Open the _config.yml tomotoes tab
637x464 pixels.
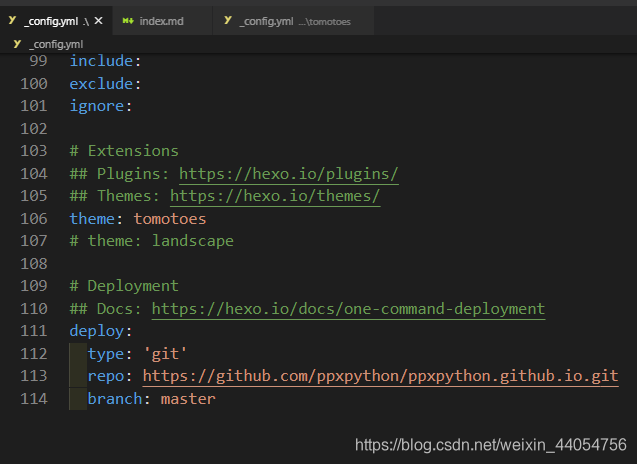coord(293,21)
